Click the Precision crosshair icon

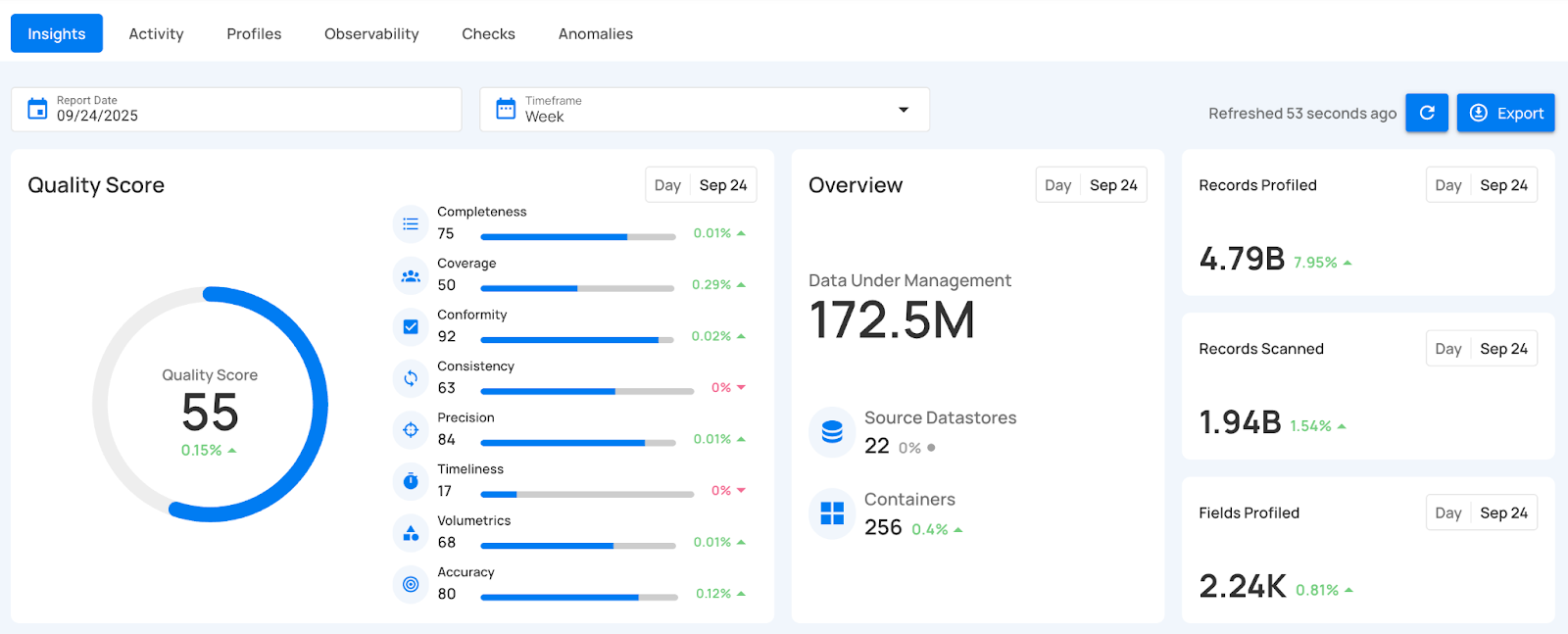tap(411, 430)
